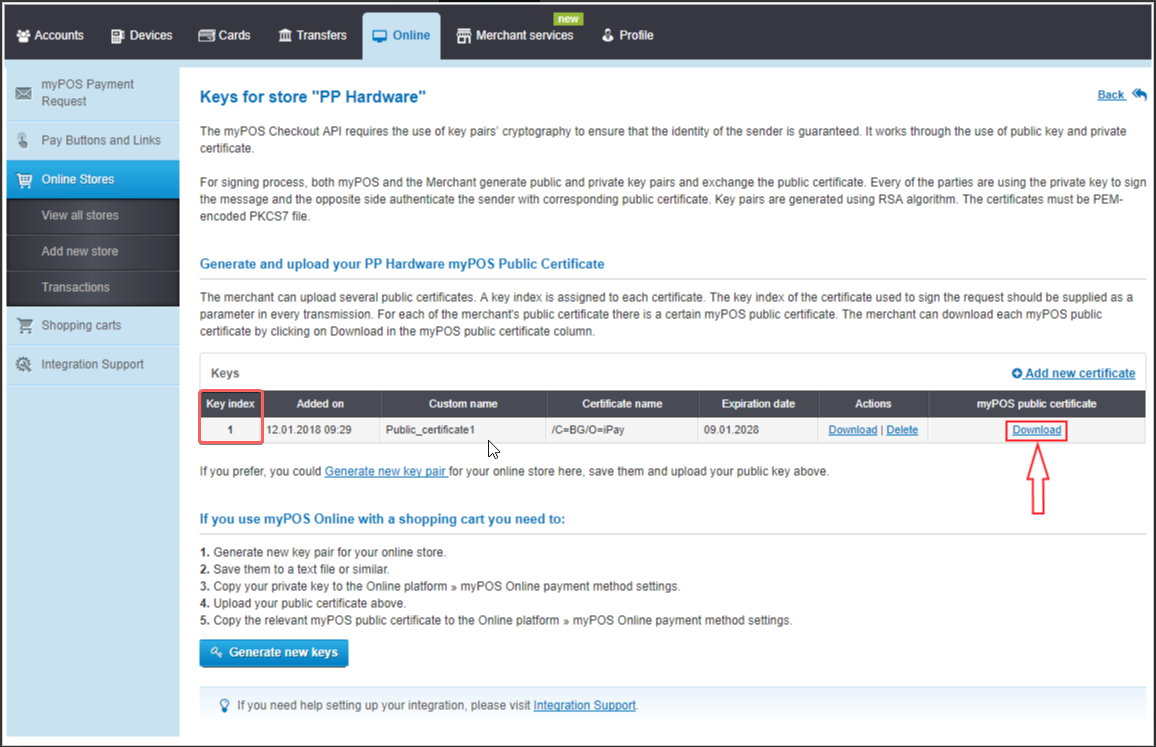Viewport: 1156px width, 747px height.
Task: Open View all stores submenu item
Action: (x=93, y=215)
